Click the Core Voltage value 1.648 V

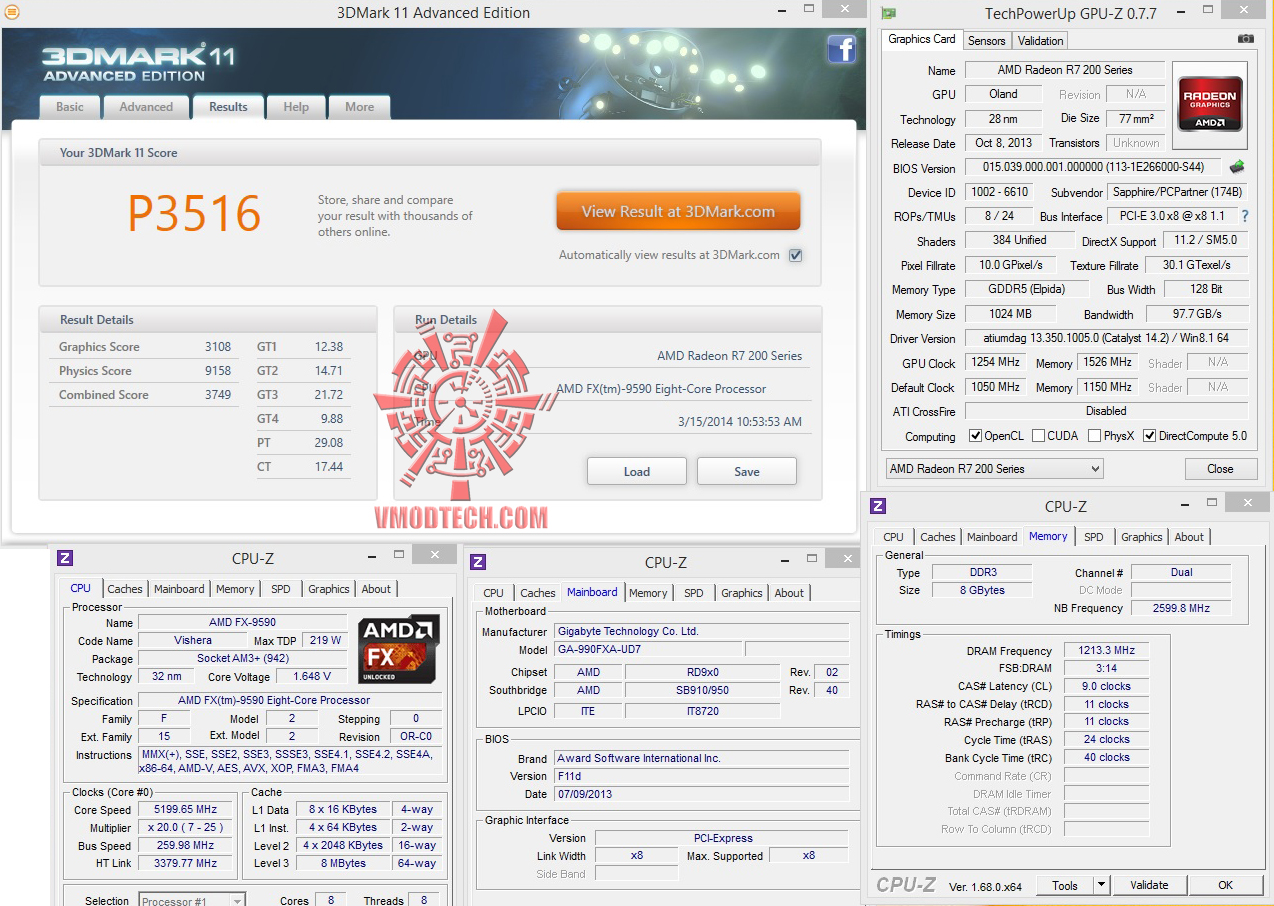click(313, 677)
